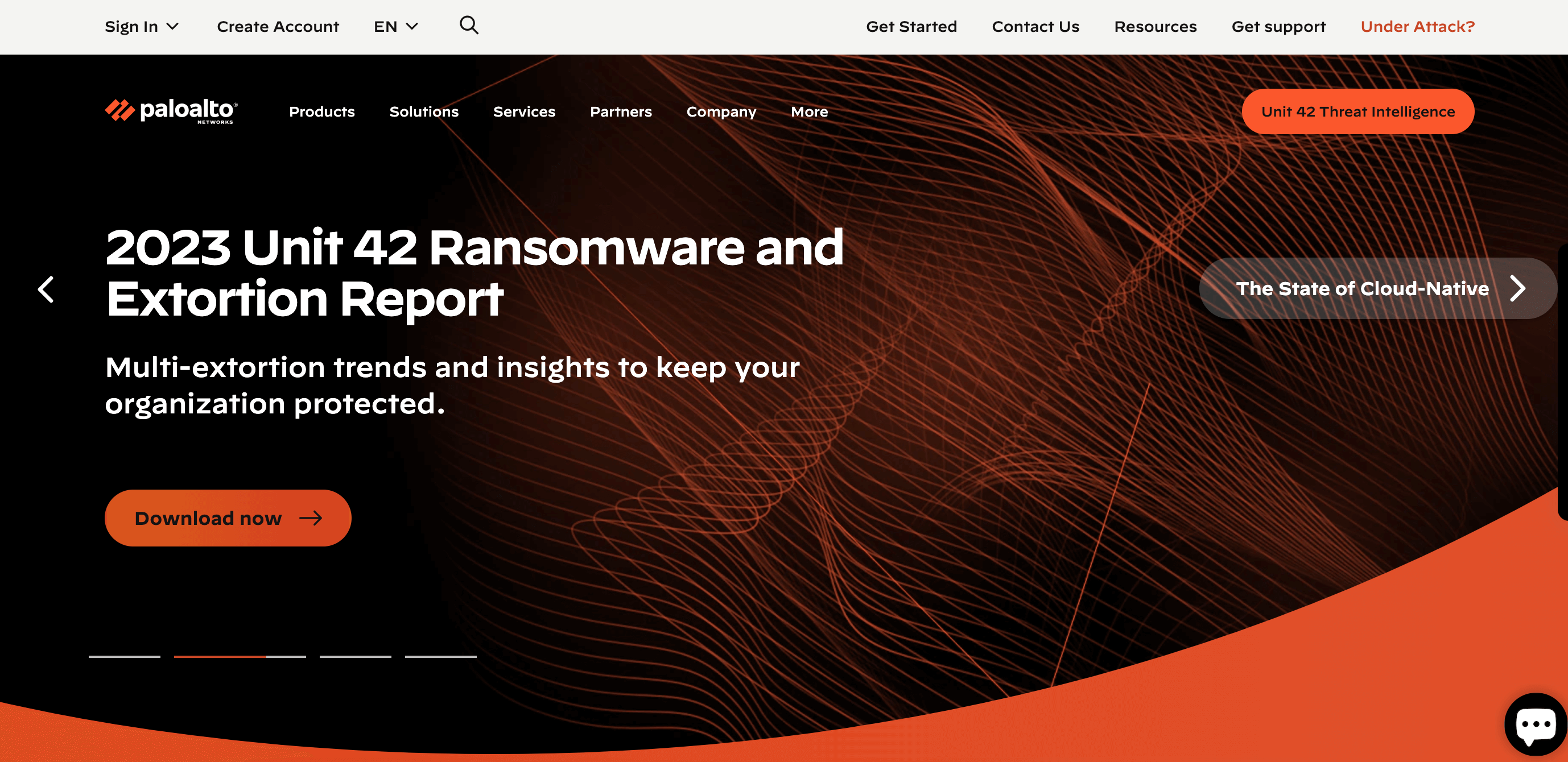The width and height of the screenshot is (1568, 762).
Task: Open the Solutions menu
Action: point(424,112)
